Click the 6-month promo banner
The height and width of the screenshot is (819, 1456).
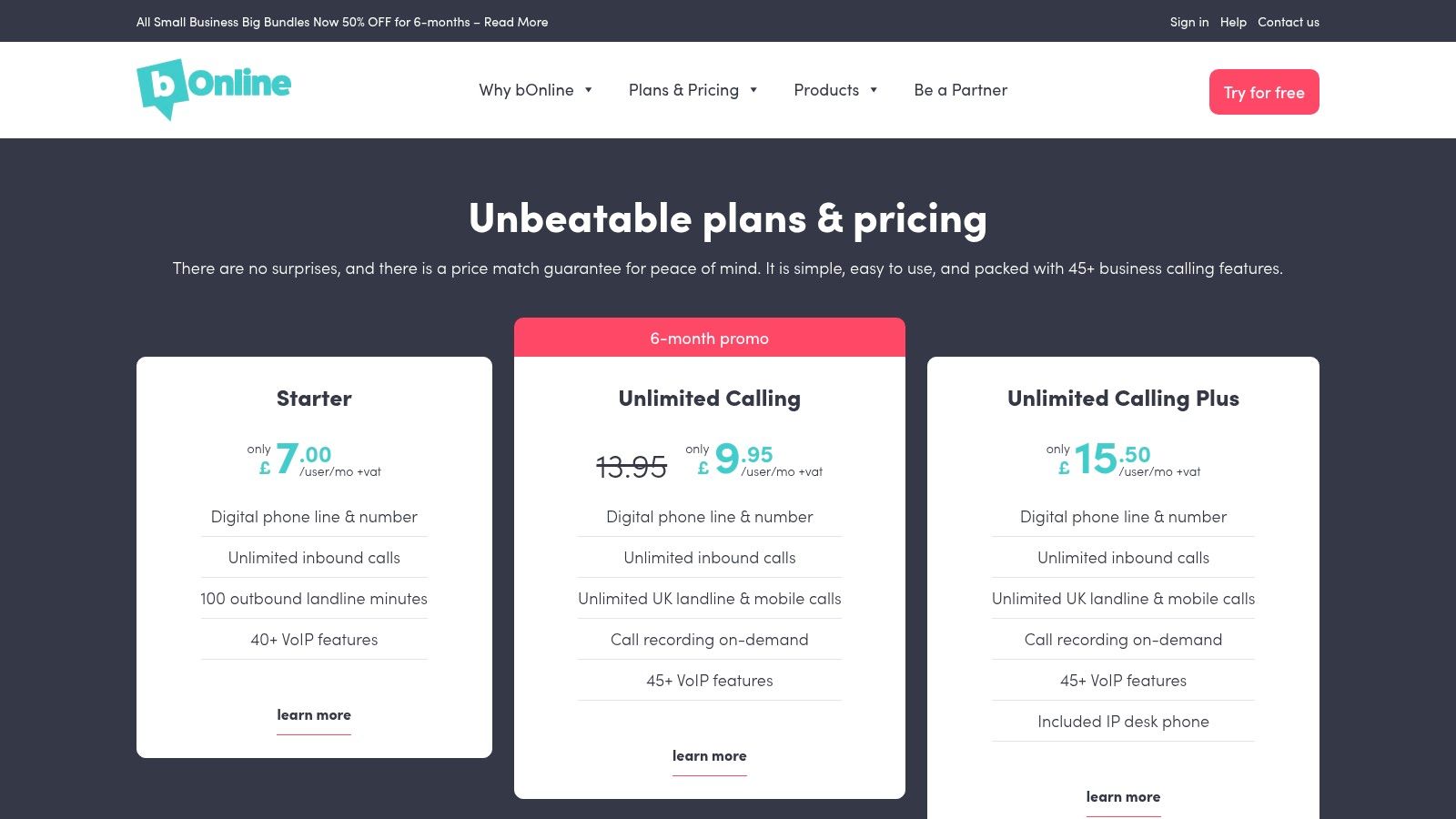point(709,338)
